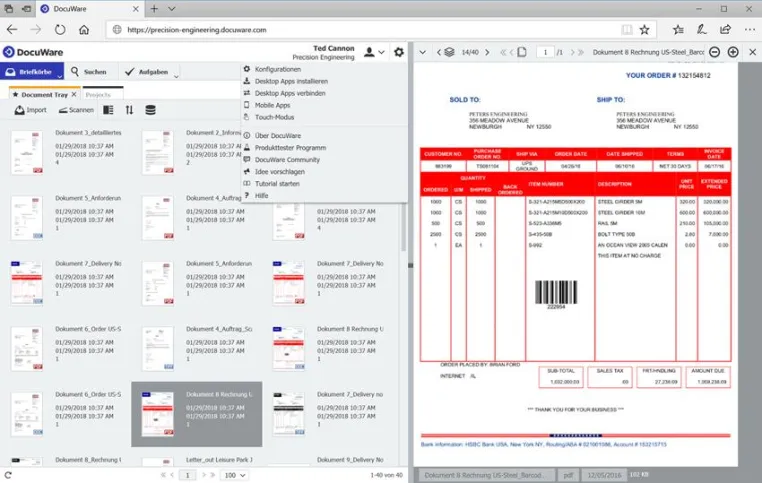Open the settings gear menu
Screen dimensions: 762x483
(399, 52)
